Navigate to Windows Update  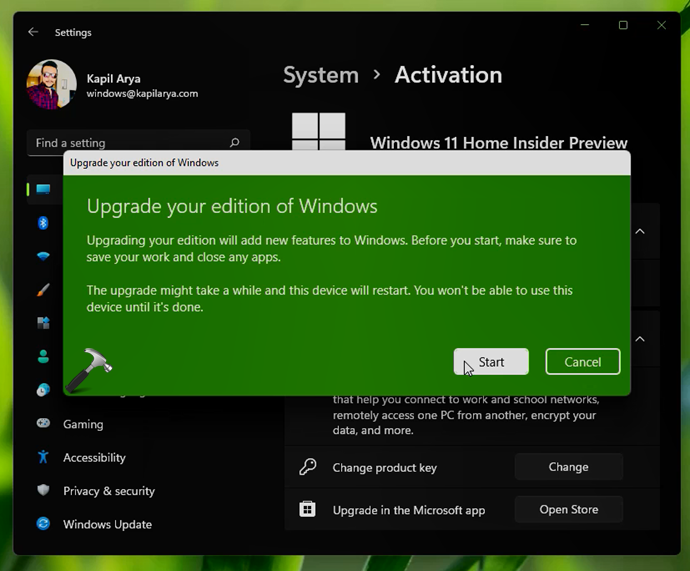pos(106,524)
